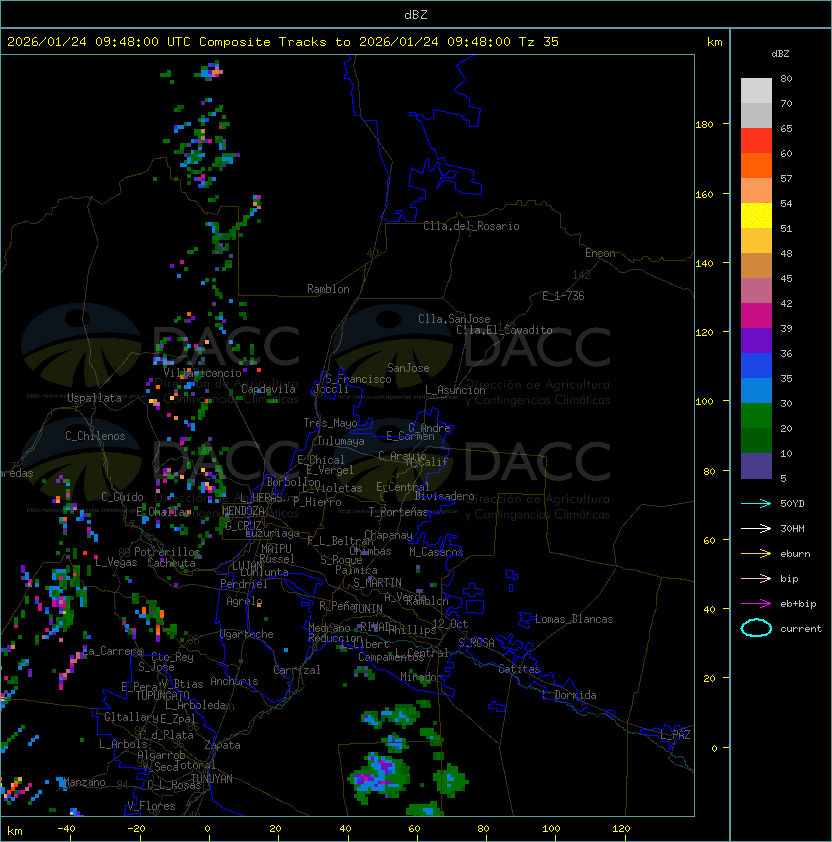Image resolution: width=832 pixels, height=842 pixels.
Task: Click the '30HM' legend label
Action: coord(792,529)
